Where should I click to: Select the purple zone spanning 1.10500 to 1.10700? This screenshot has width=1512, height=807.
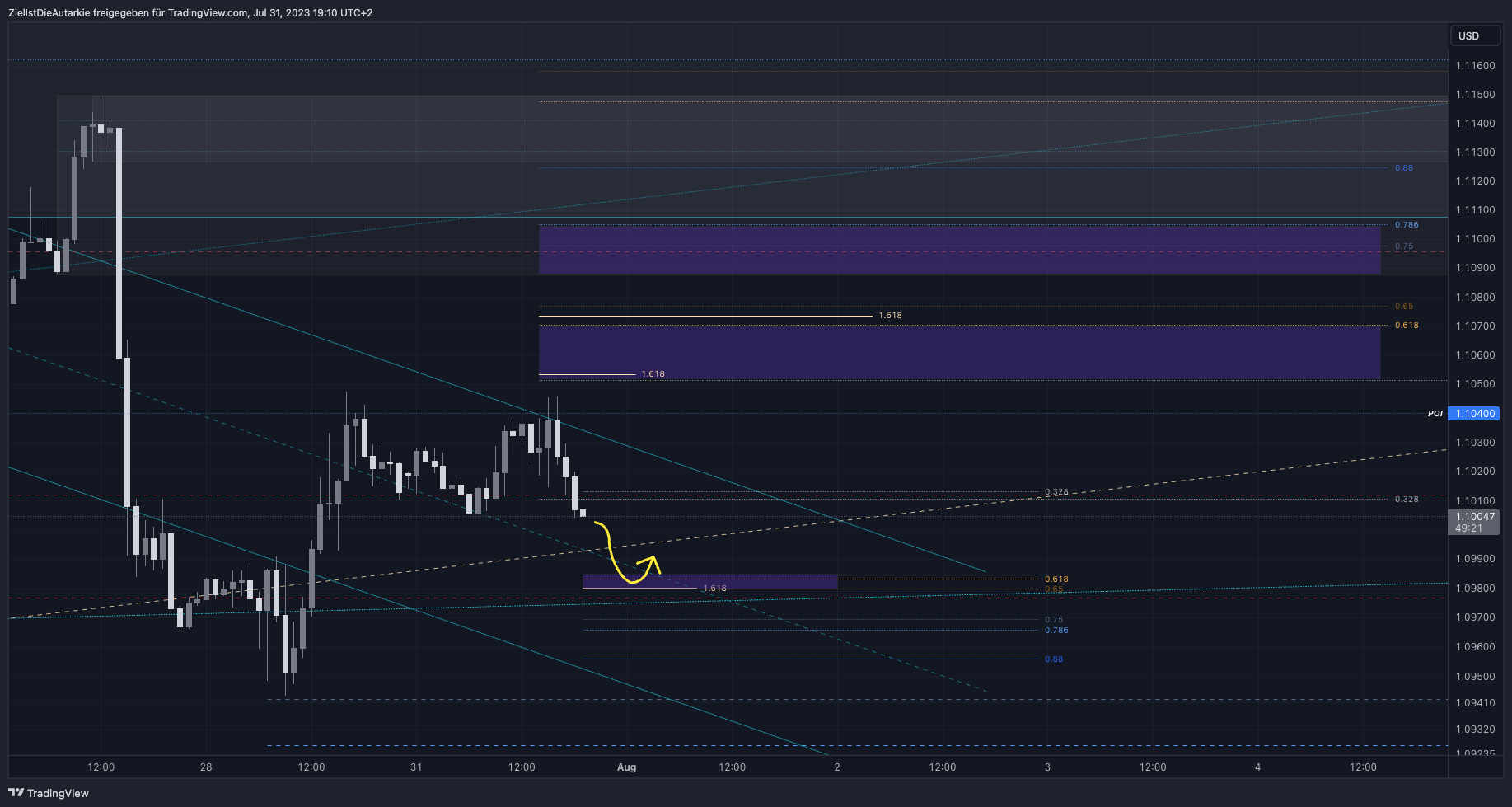(959, 353)
